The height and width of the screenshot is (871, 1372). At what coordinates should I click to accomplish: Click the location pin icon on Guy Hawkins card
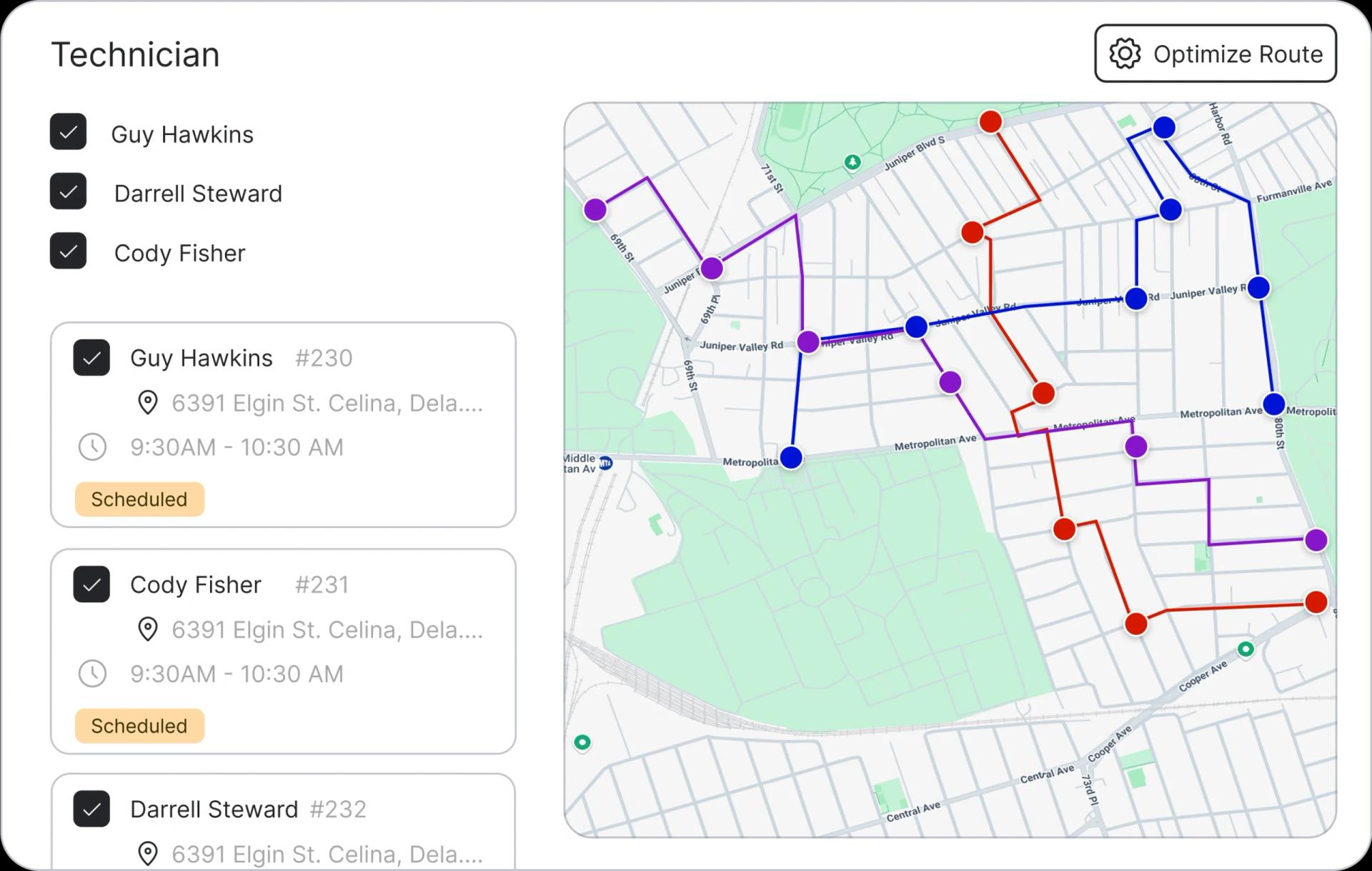(x=148, y=403)
